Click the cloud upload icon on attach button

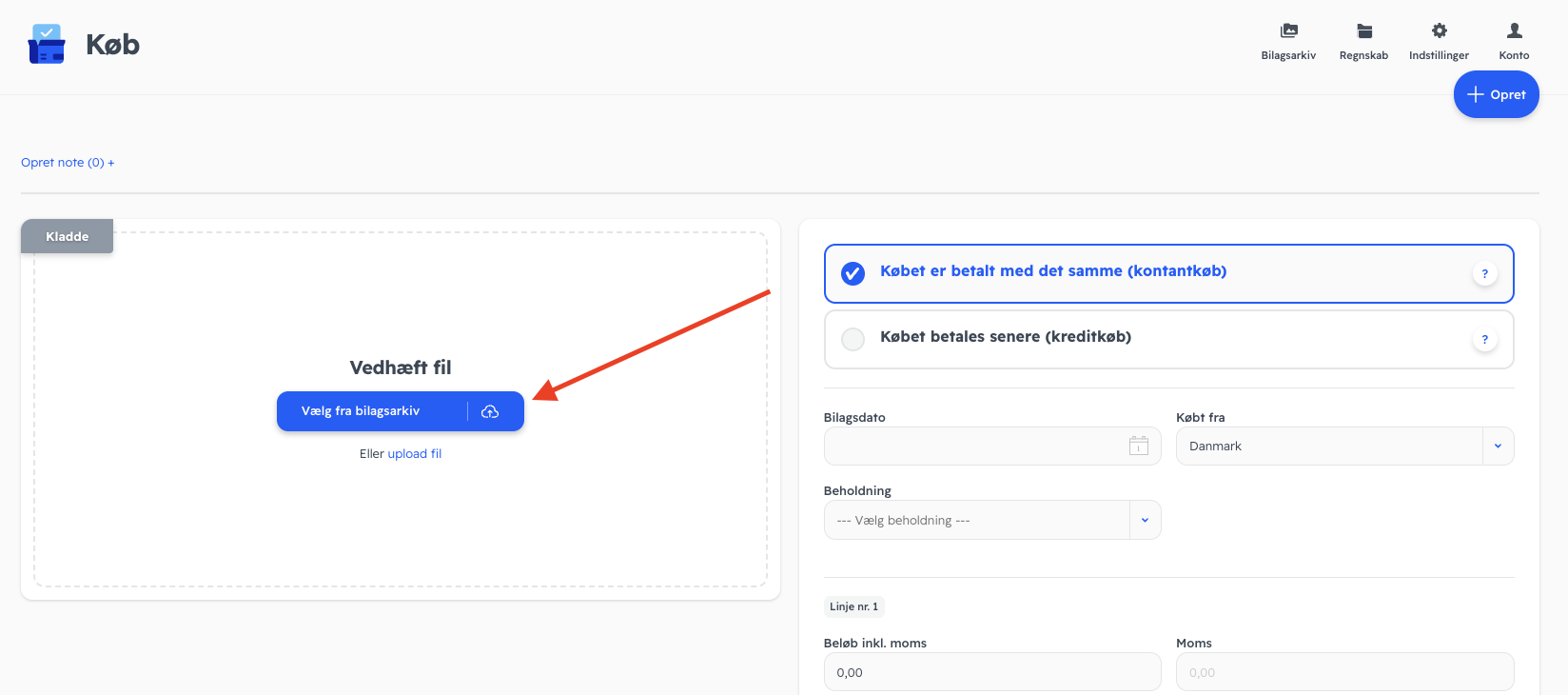click(490, 411)
